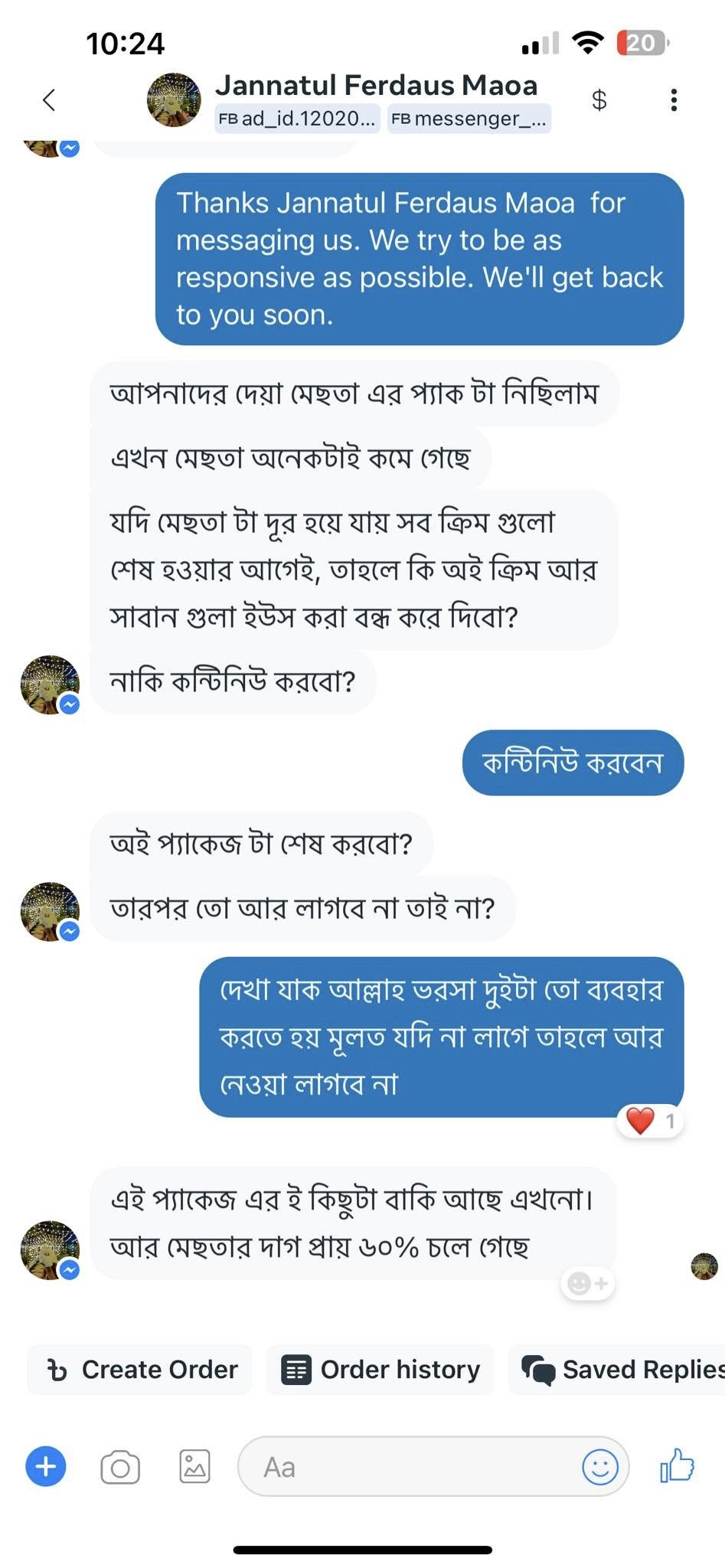
Task: Select the FB messenger tag
Action: click(x=469, y=119)
